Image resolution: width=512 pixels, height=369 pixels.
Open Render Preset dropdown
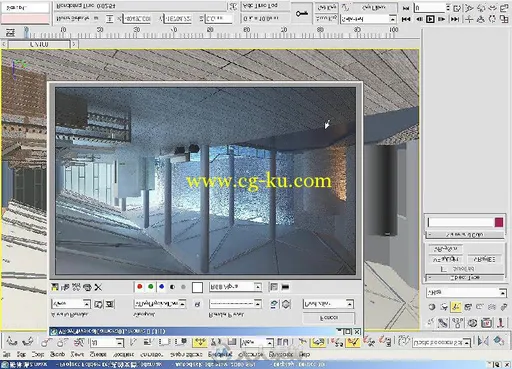[x=235, y=304]
